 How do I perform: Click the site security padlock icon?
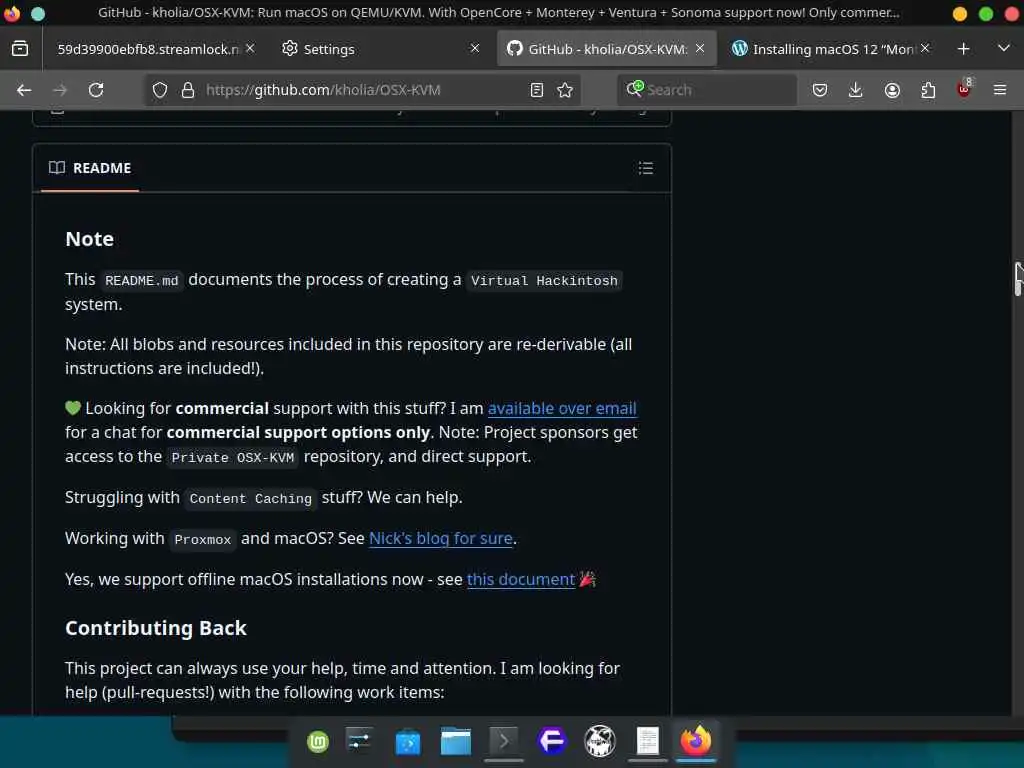coord(188,90)
